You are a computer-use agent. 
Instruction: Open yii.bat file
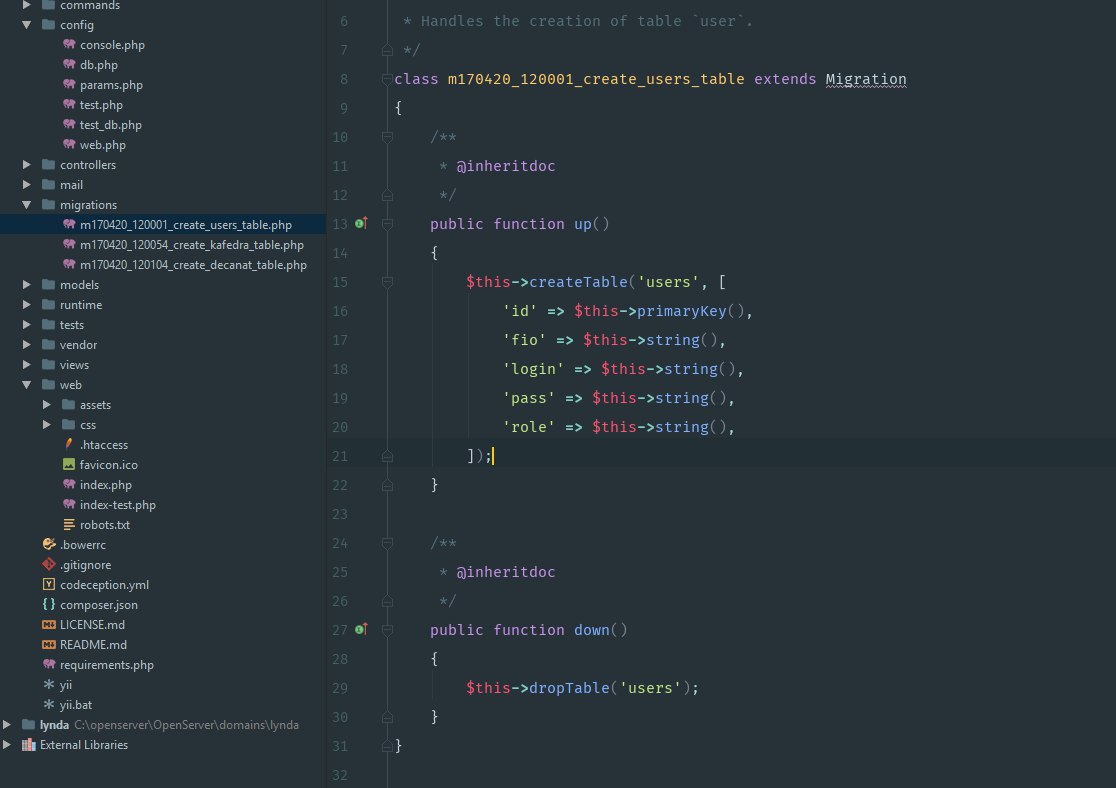pos(75,705)
